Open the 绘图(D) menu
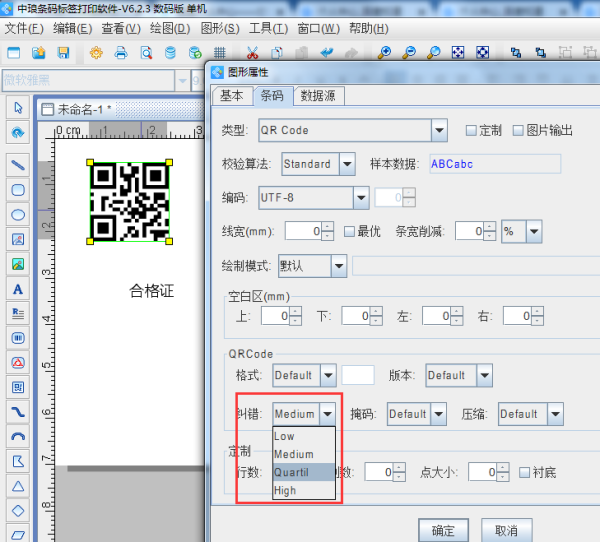The image size is (600, 542). (169, 28)
